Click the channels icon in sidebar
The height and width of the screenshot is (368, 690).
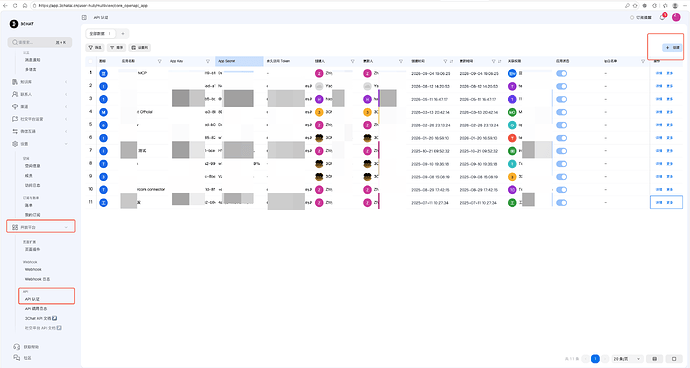tap(15, 107)
